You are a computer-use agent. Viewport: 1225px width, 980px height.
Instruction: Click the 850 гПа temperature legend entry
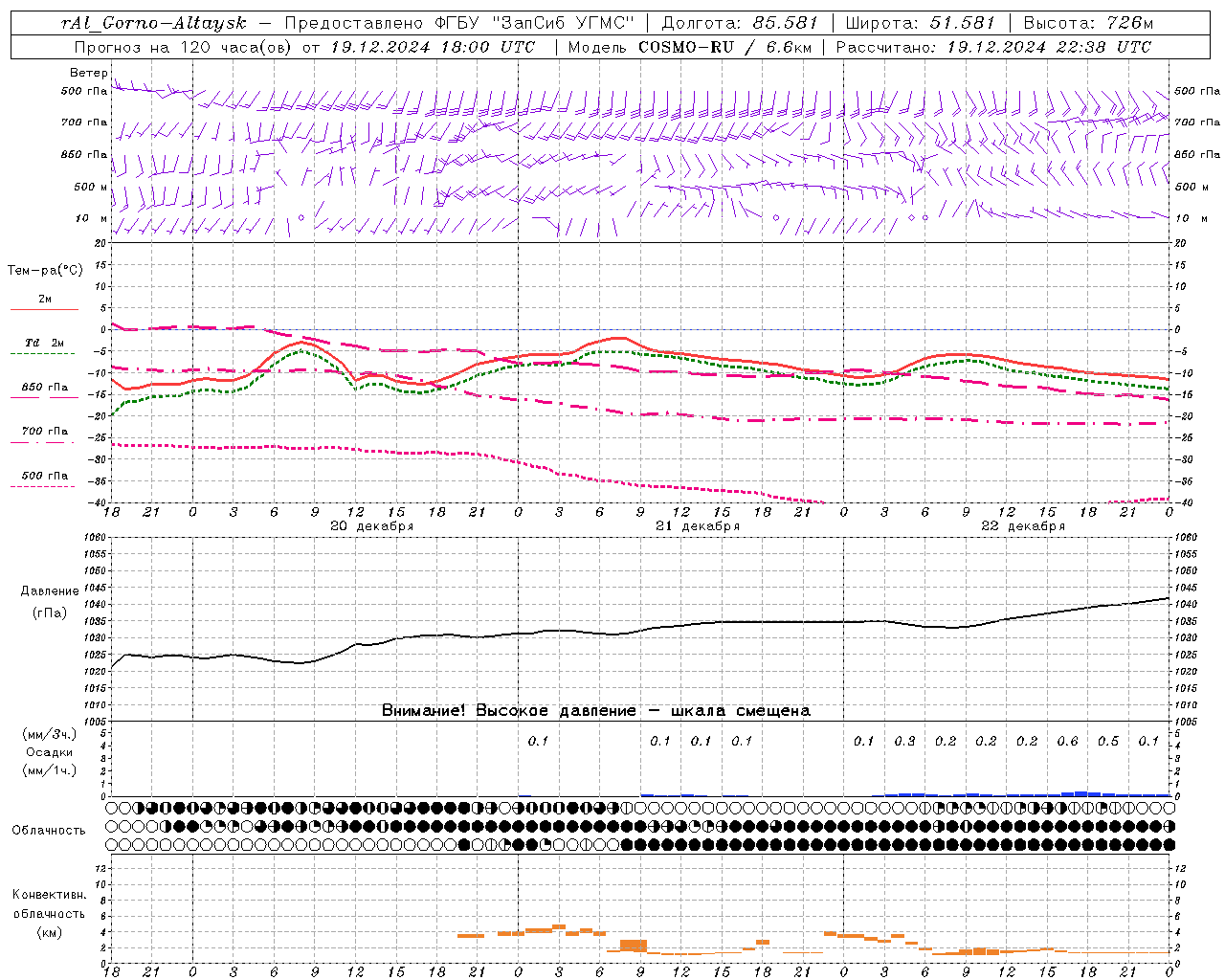click(45, 388)
